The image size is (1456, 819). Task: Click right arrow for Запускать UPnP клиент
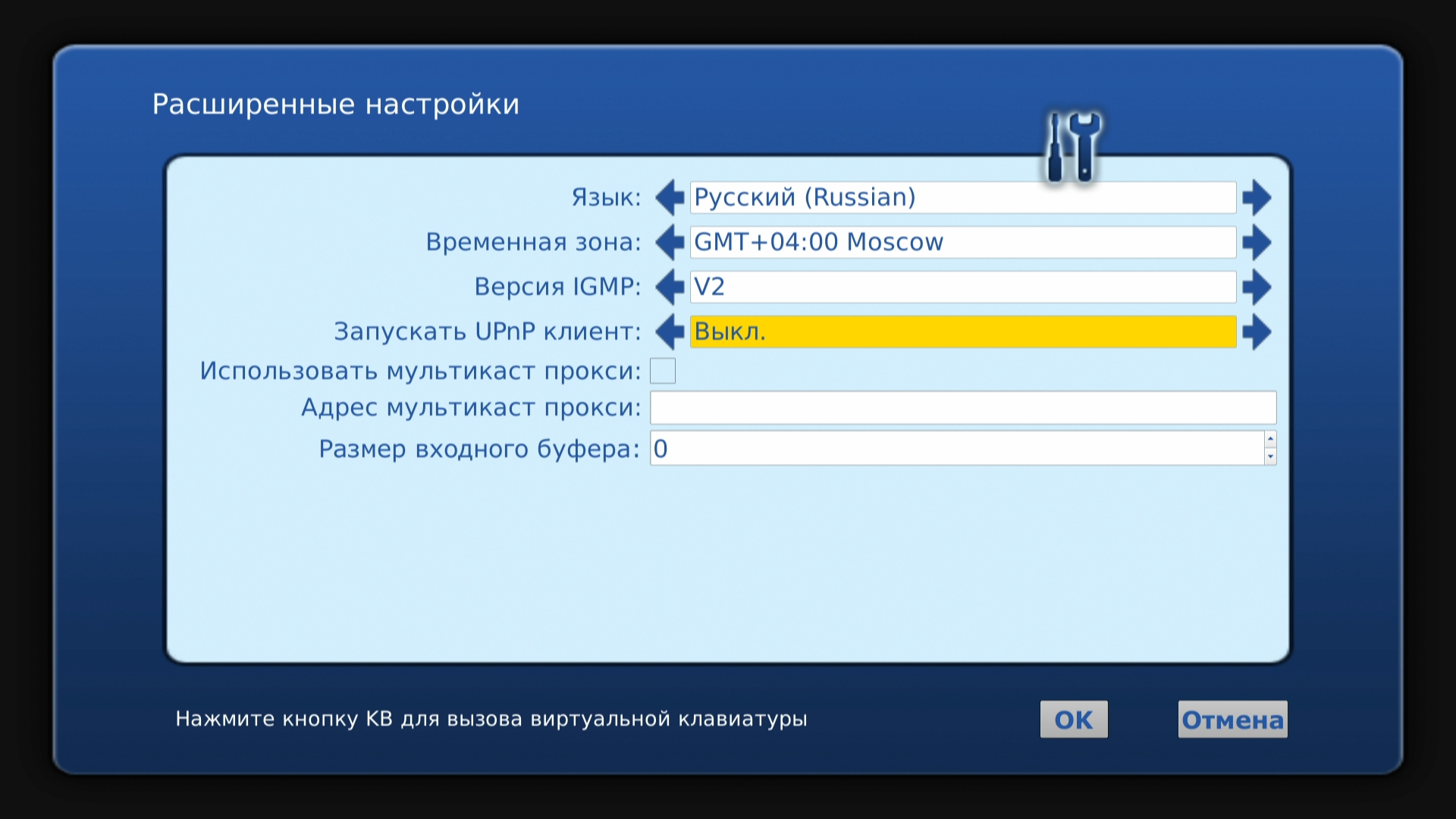tap(1257, 332)
